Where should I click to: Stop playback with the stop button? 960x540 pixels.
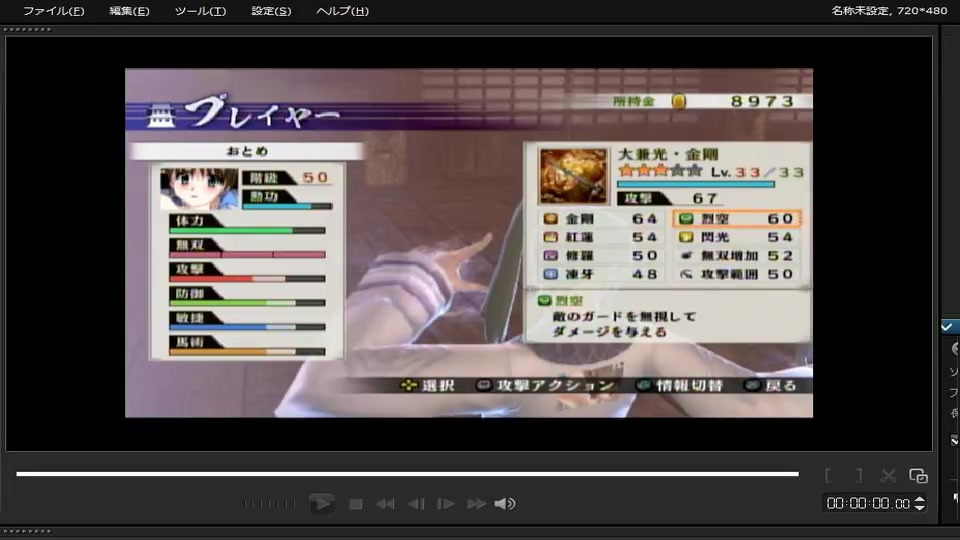356,504
